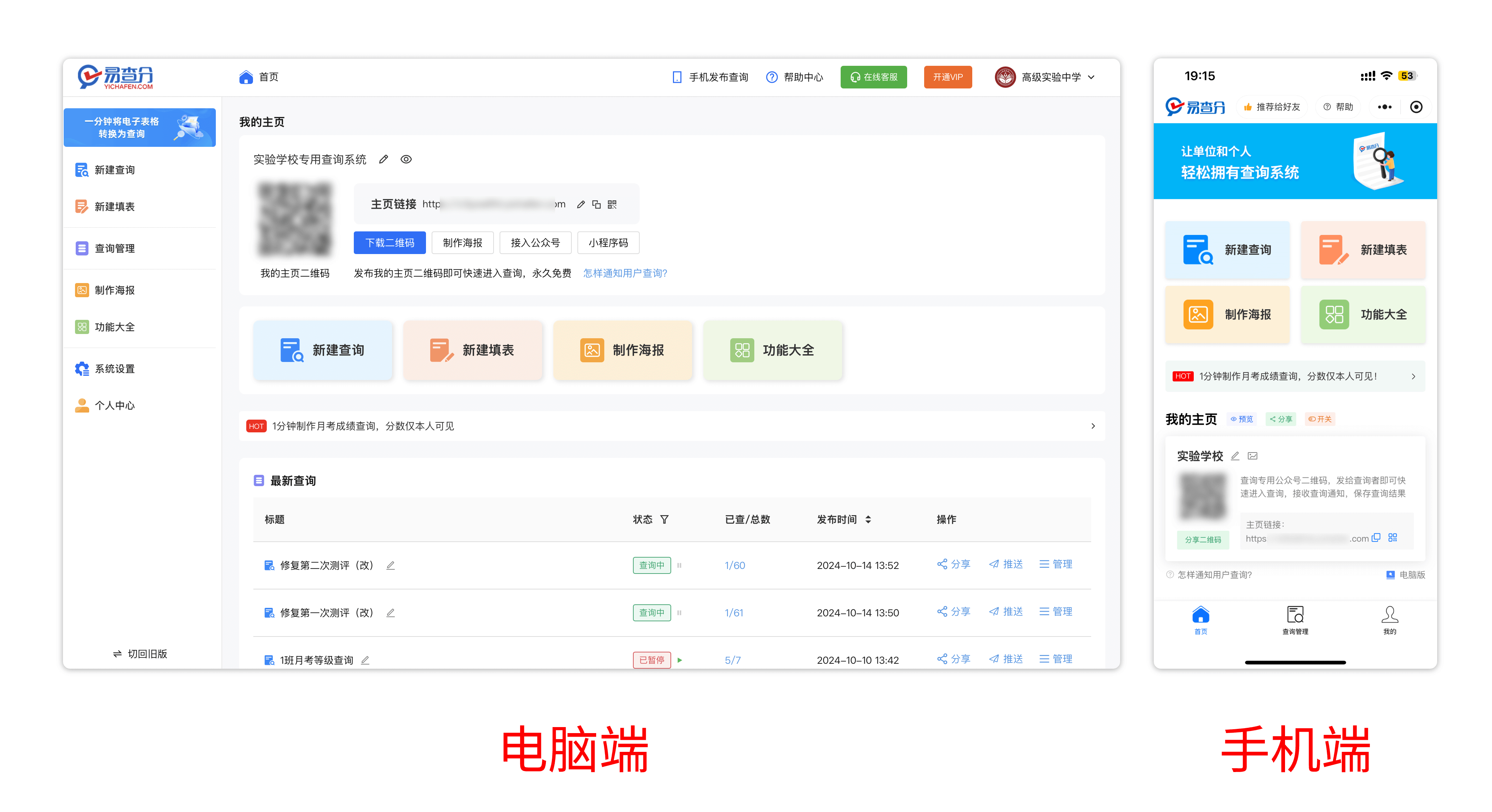Switch to the mobile 查询管理 tab
The height and width of the screenshot is (812, 1492).
1295,620
